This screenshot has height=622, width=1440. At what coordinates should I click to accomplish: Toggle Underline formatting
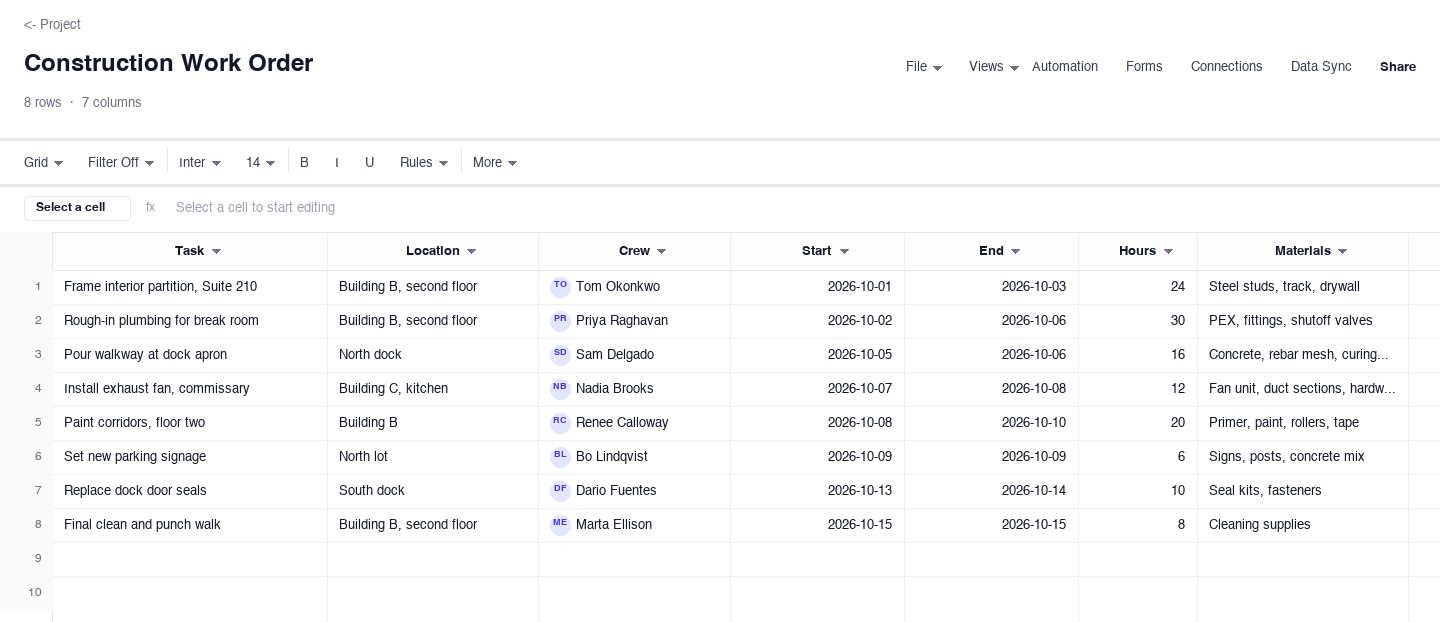(x=369, y=162)
